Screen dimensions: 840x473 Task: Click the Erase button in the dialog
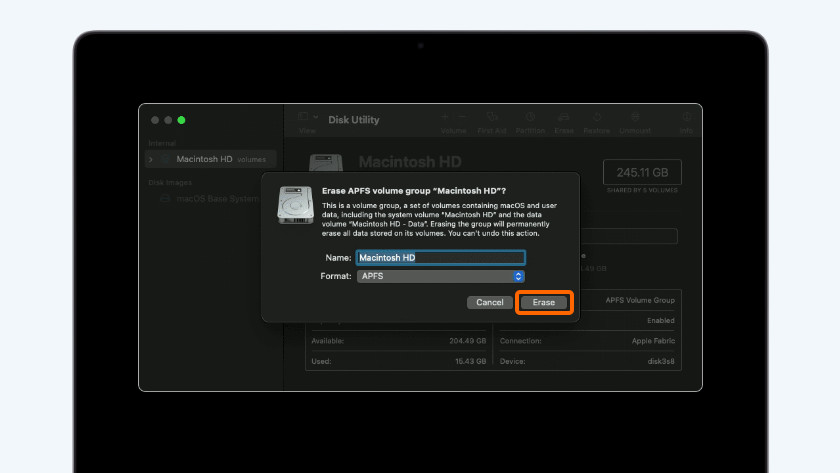544,302
